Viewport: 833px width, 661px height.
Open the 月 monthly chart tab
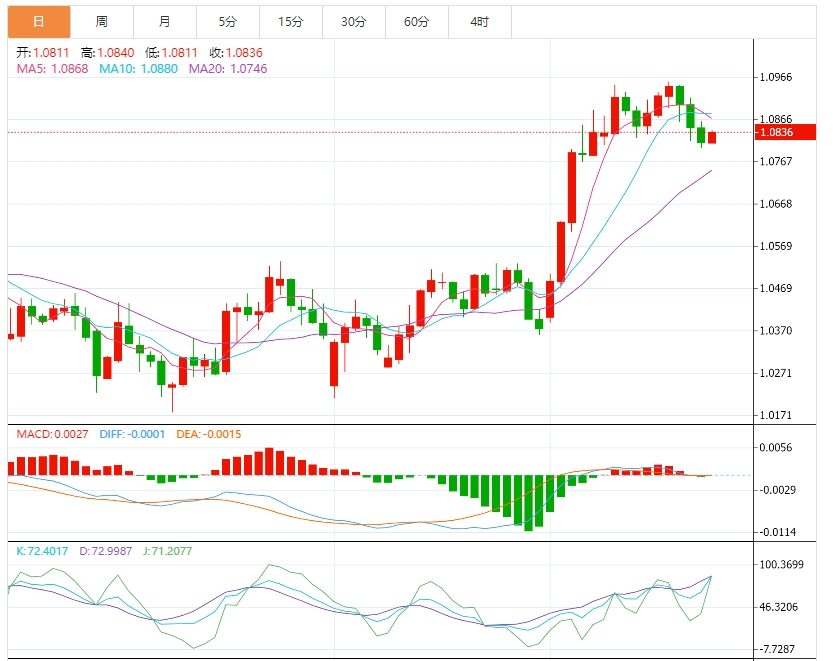[x=164, y=21]
